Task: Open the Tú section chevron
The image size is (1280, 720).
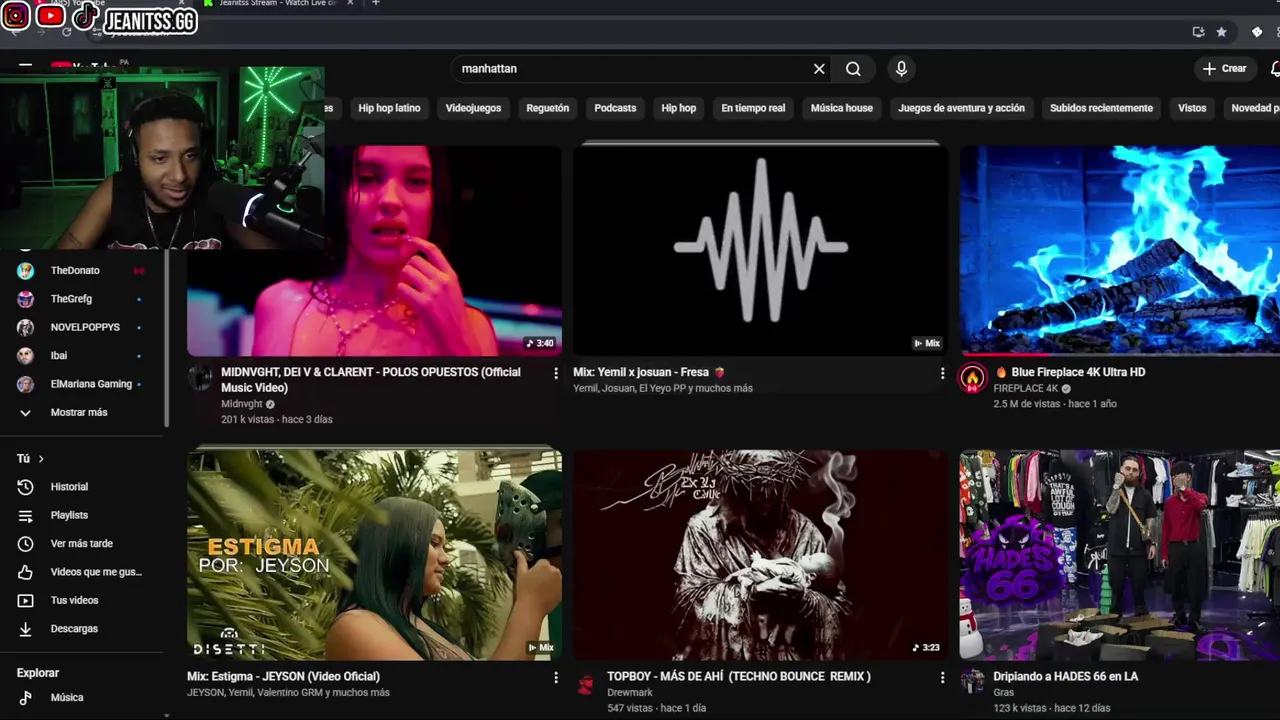Action: click(x=41, y=458)
